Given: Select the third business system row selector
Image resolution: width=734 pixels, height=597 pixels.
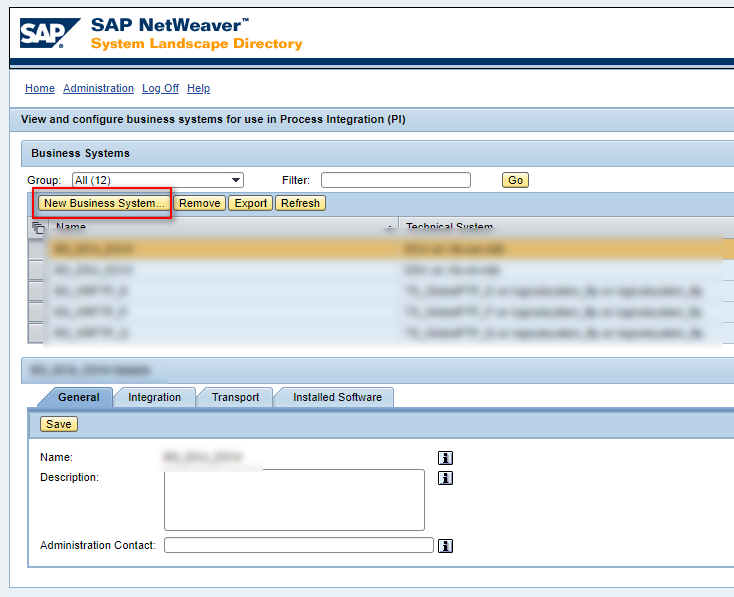Looking at the screenshot, I should coord(36,291).
